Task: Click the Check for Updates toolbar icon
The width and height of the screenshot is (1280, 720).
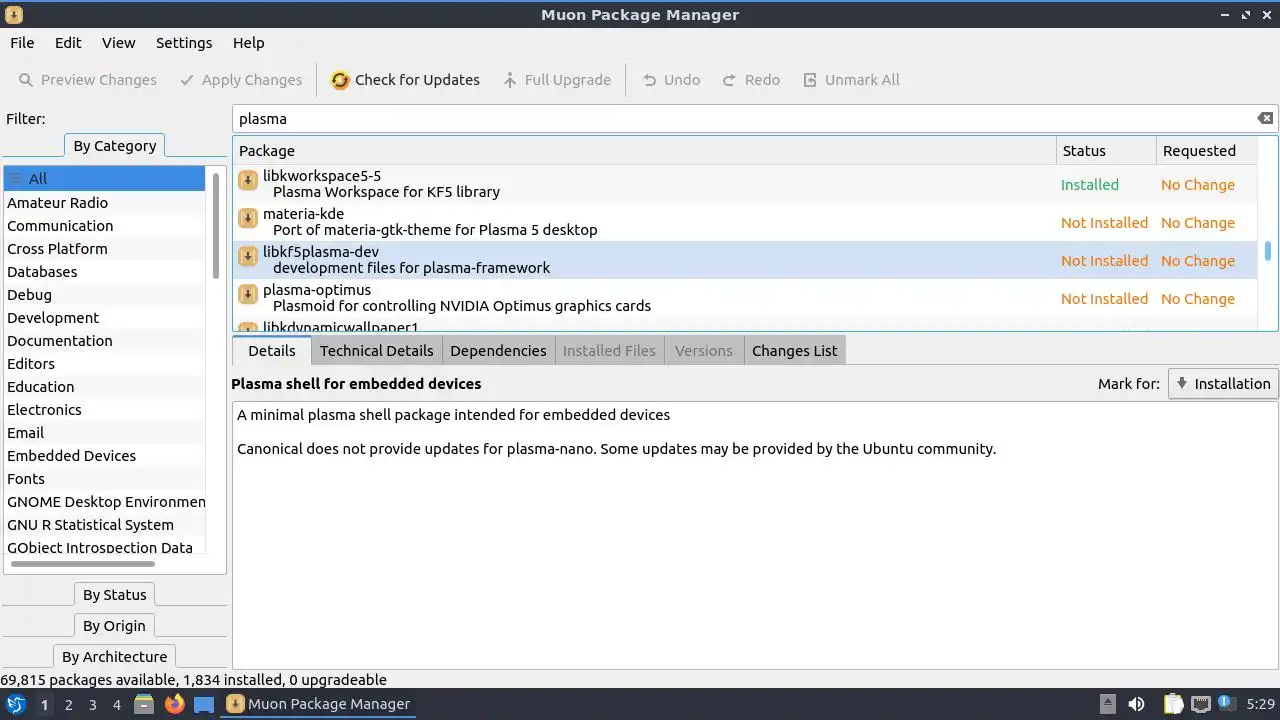Action: tap(340, 80)
